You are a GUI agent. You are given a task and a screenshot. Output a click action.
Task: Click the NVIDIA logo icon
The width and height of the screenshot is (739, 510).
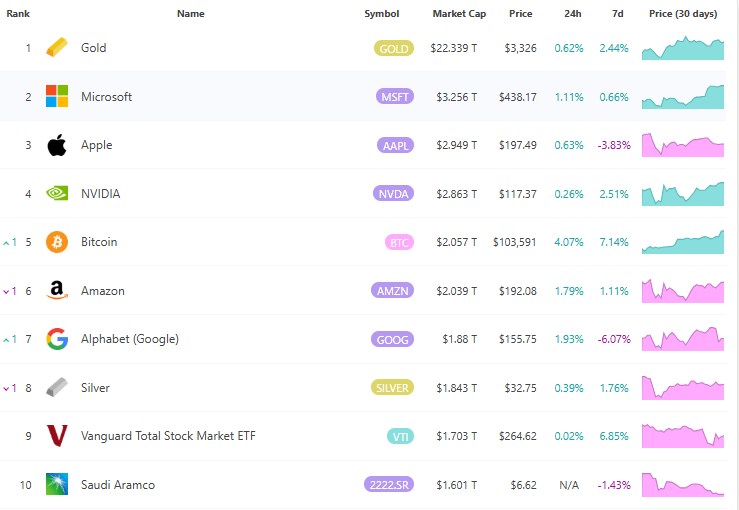[x=57, y=193]
